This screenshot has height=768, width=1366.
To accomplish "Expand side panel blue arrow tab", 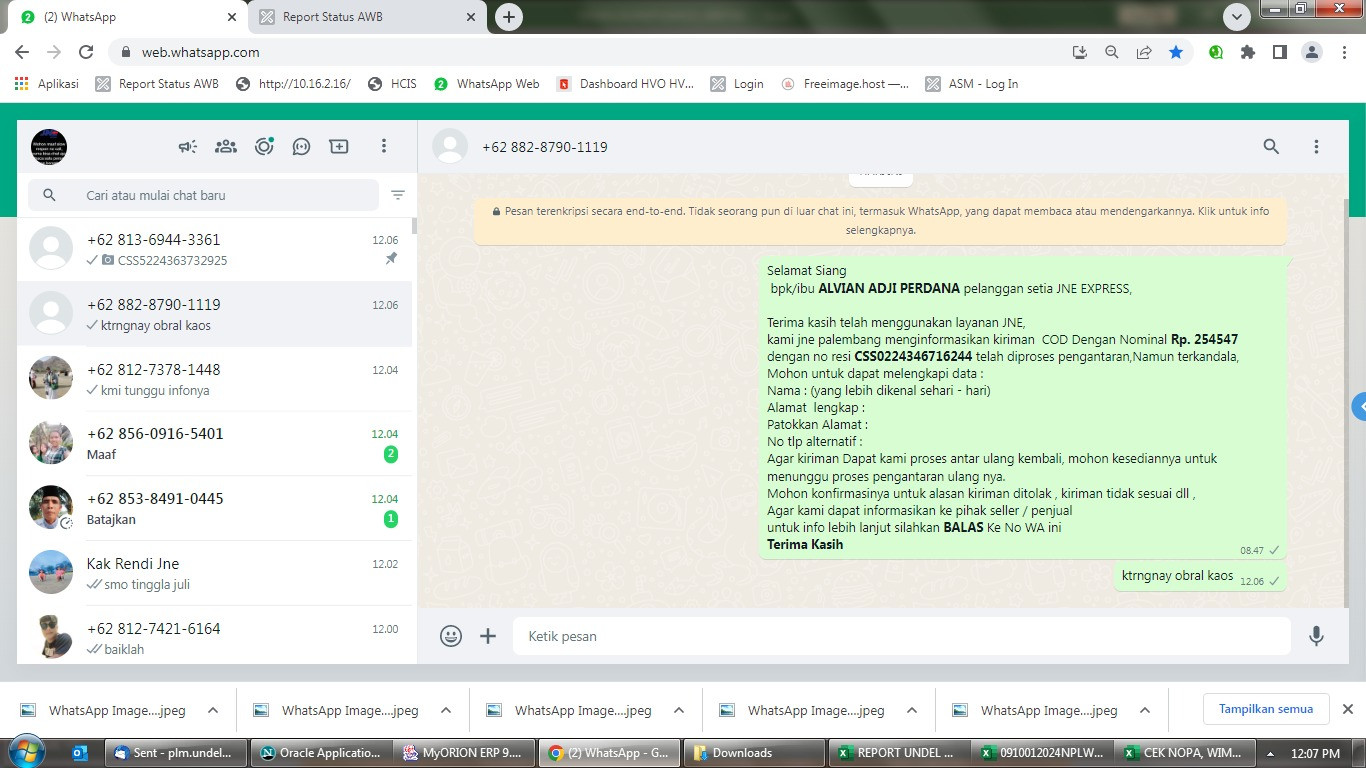I will [1359, 407].
